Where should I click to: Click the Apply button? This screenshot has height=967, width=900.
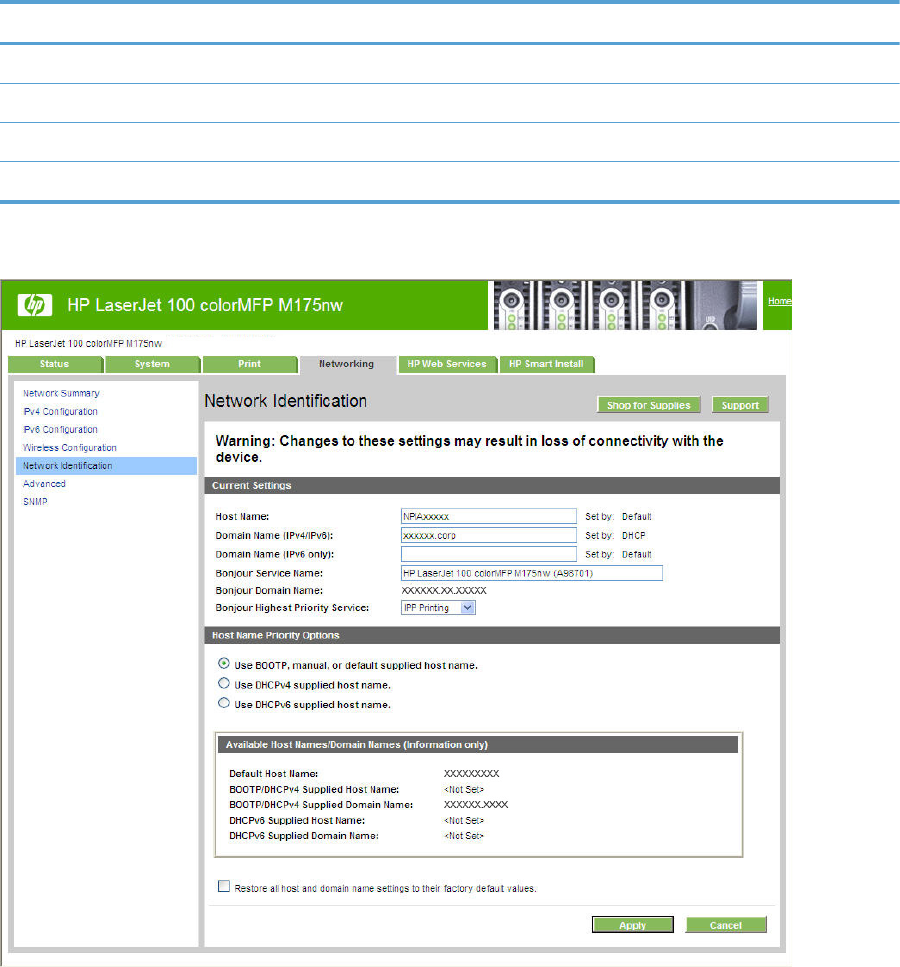pos(632,925)
